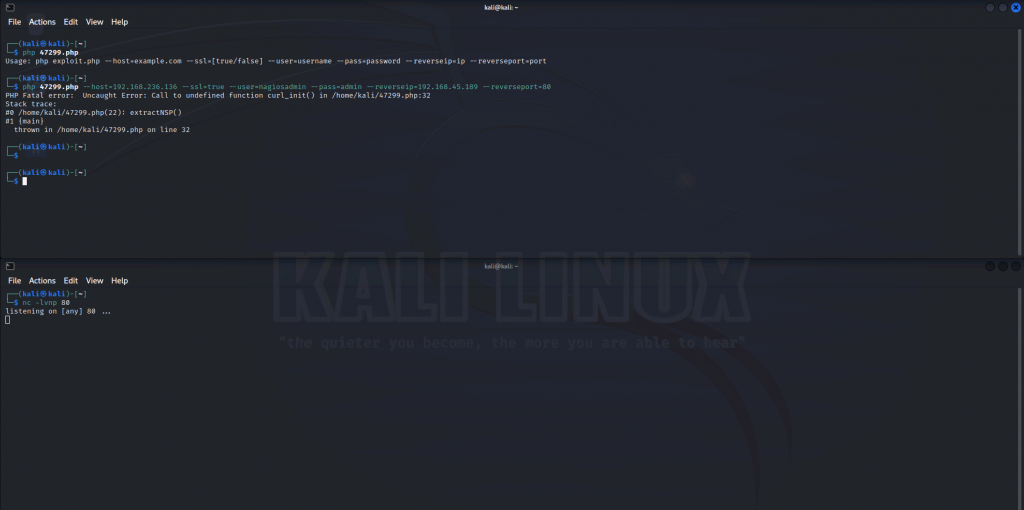Open File menu in bottom terminal window
The image size is (1024, 510).
[14, 280]
